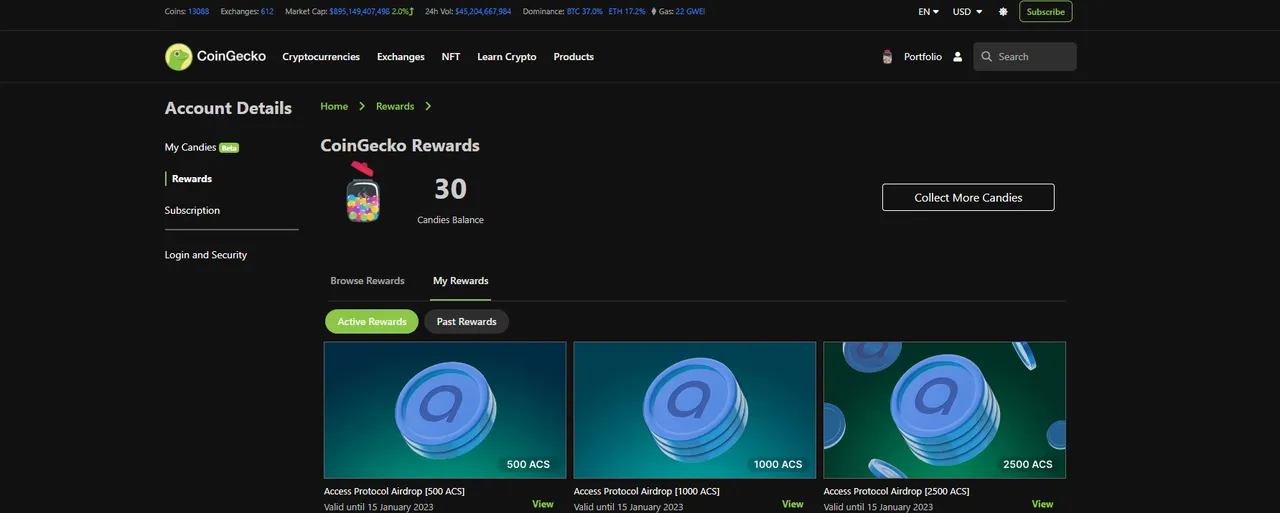Image resolution: width=1280 pixels, height=513 pixels.
Task: Click Access Protocol Airdrop [1000 ACS] title
Action: 647,491
